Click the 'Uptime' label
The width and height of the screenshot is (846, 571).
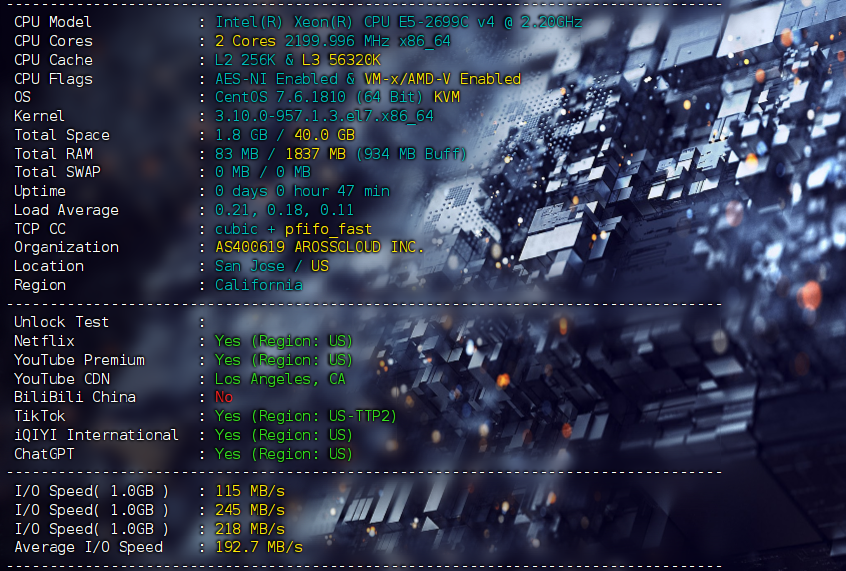point(40,191)
